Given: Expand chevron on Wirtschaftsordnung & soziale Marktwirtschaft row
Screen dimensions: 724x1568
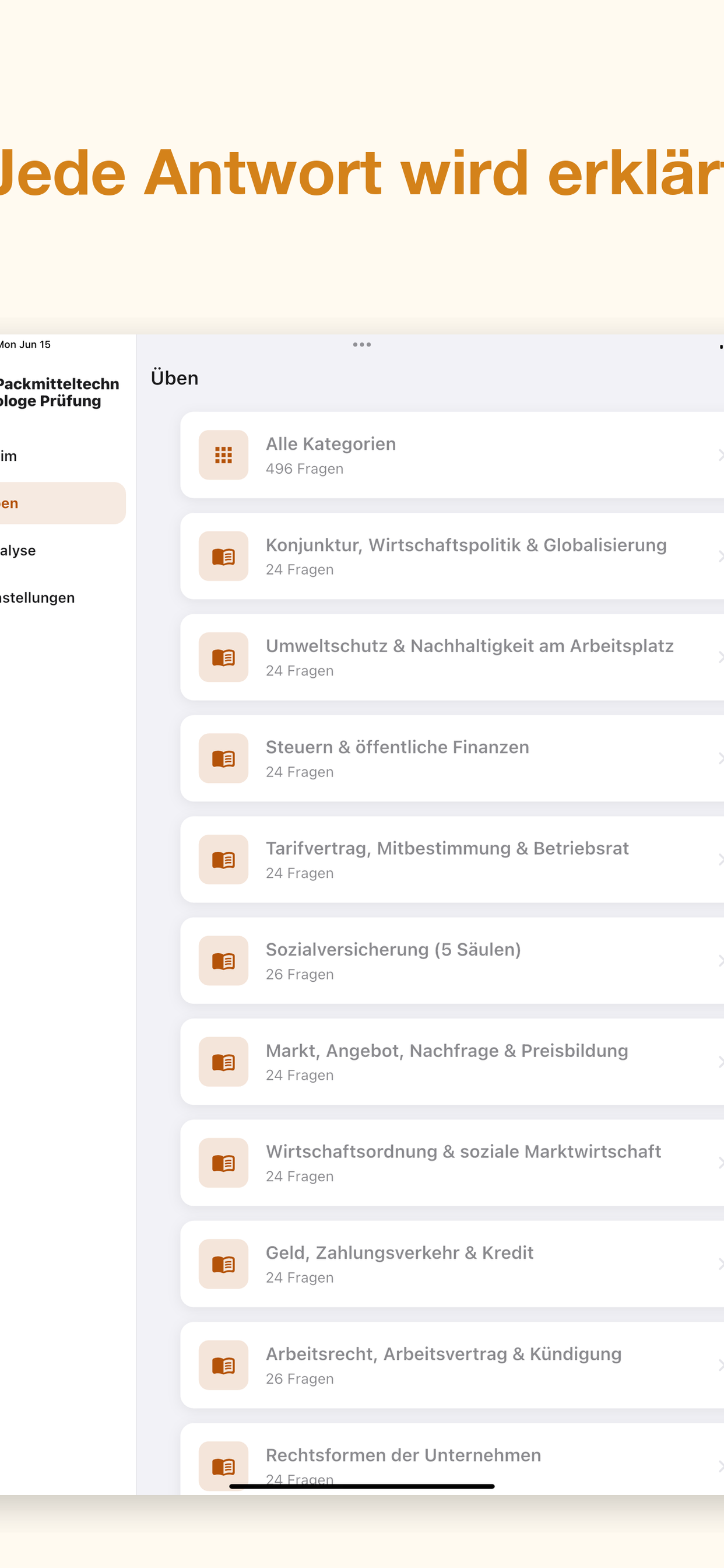Looking at the screenshot, I should coord(721,1163).
